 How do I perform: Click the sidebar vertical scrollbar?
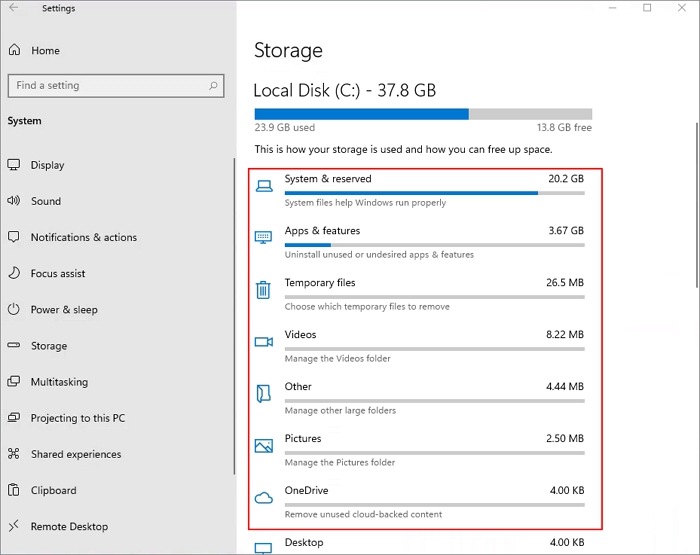click(x=234, y=320)
